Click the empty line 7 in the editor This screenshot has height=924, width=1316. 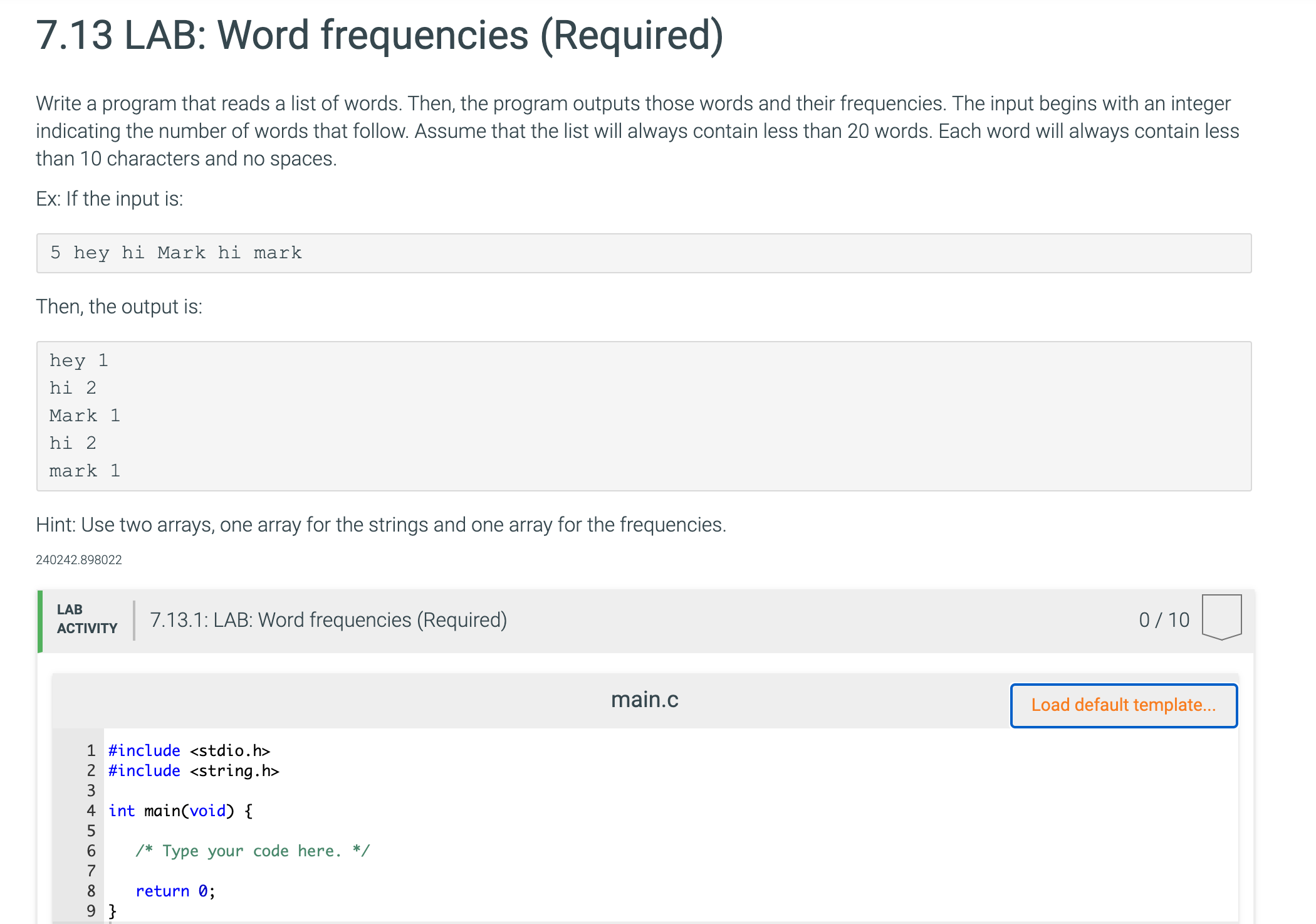coord(376,871)
